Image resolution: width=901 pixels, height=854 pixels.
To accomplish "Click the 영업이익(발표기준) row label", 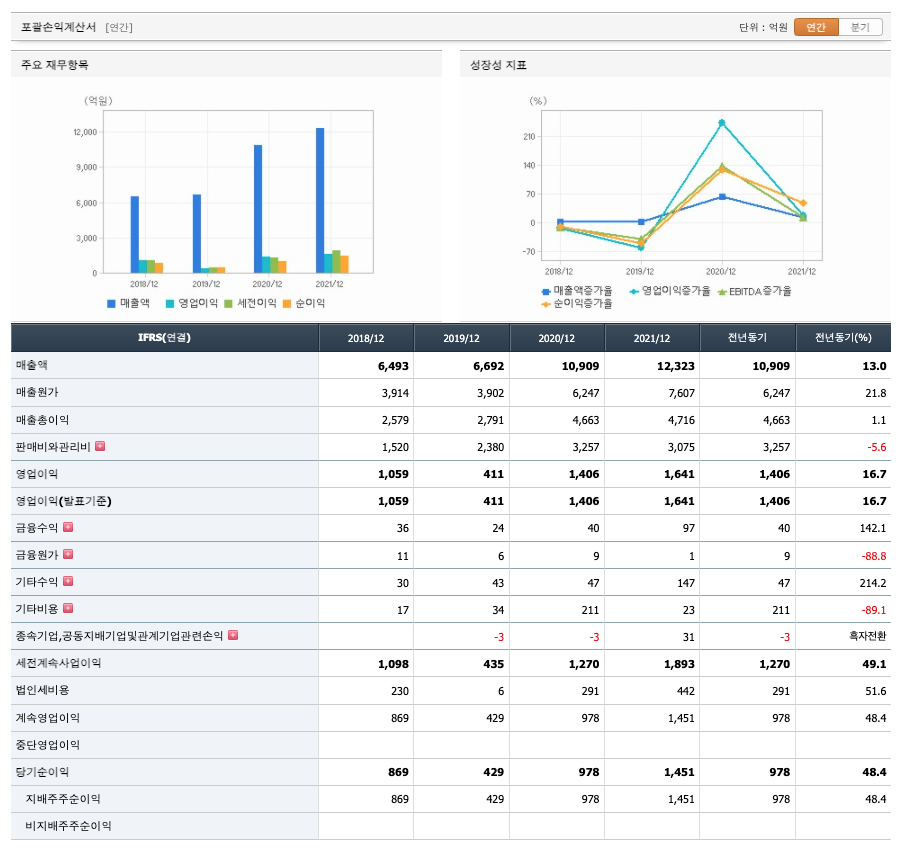I will point(63,501).
